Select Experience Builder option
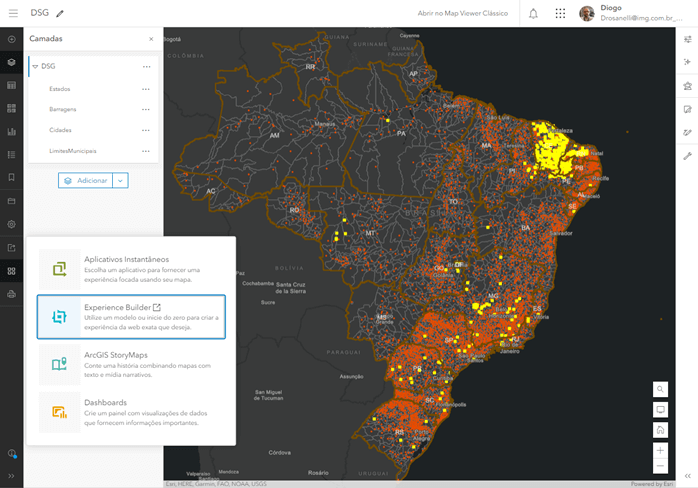The height and width of the screenshot is (488, 698). pos(131,317)
